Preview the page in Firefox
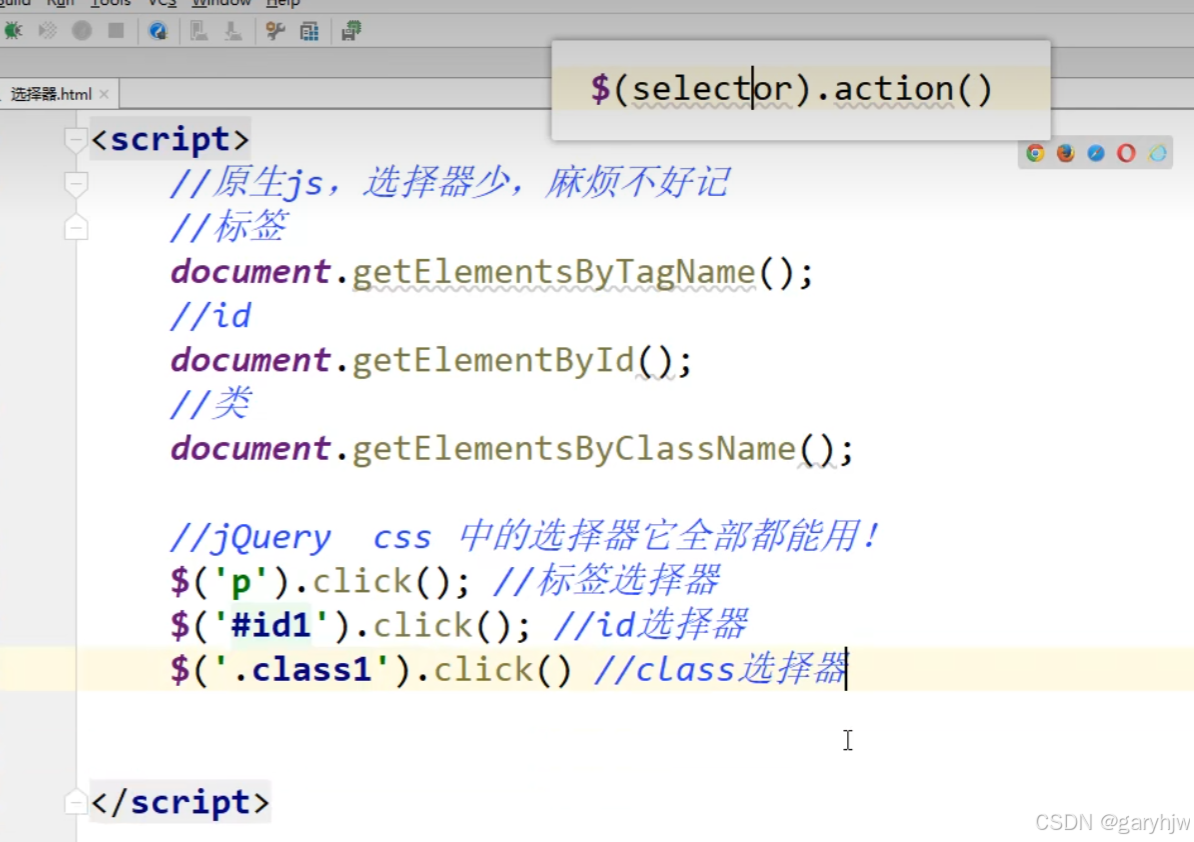The width and height of the screenshot is (1194, 842). (x=1065, y=152)
